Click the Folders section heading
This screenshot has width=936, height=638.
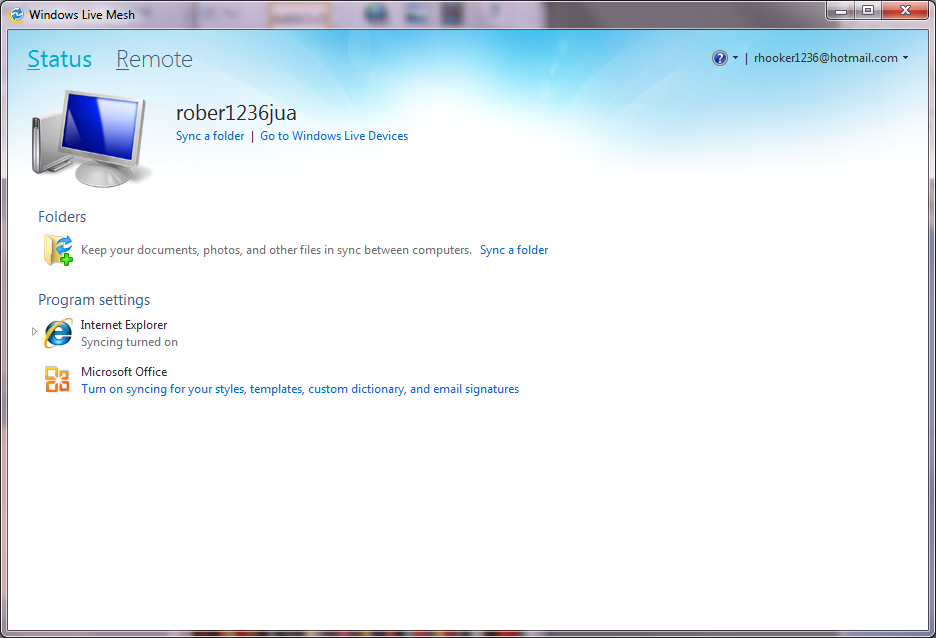coord(62,217)
